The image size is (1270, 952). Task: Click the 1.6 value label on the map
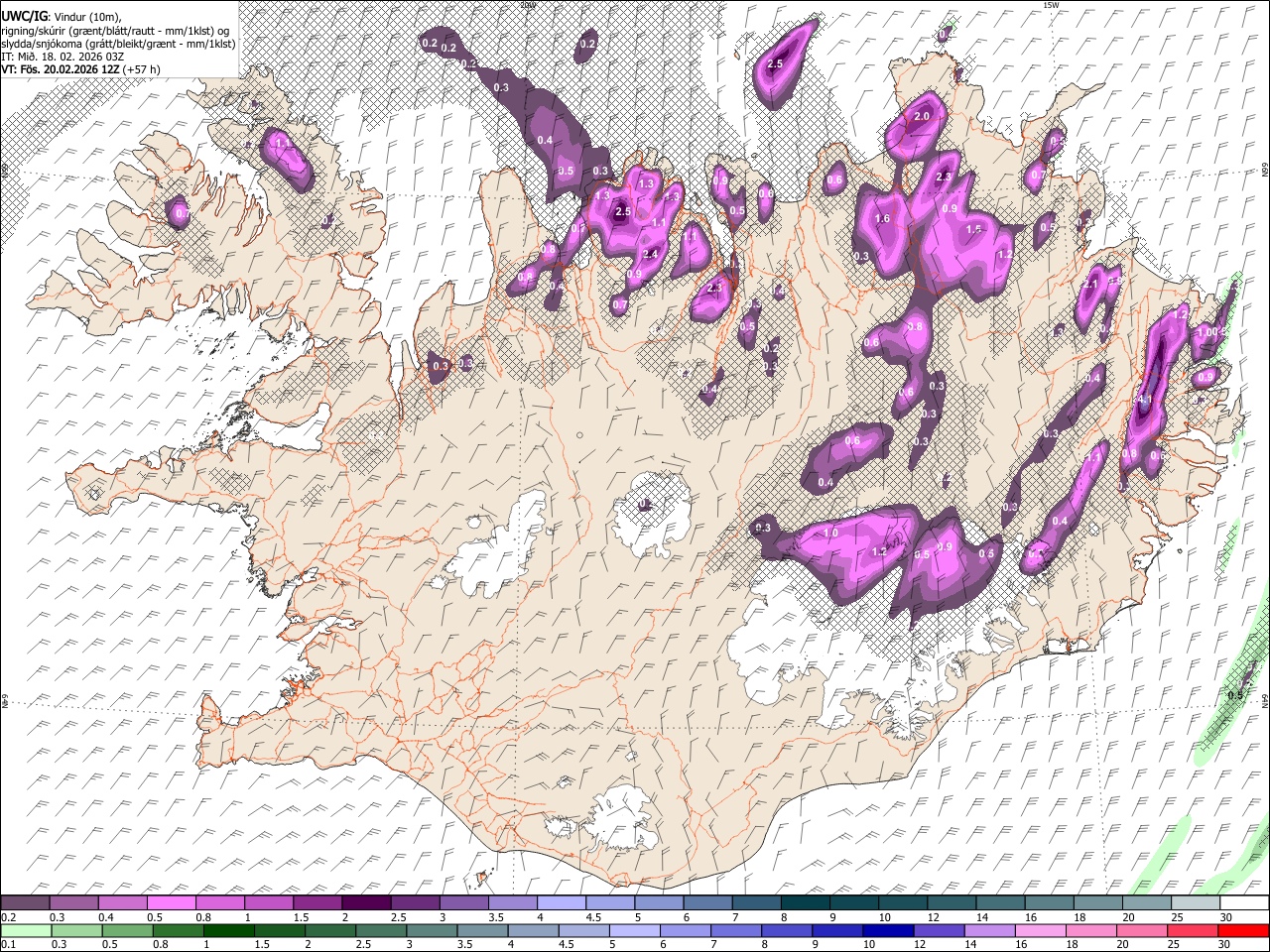click(883, 219)
